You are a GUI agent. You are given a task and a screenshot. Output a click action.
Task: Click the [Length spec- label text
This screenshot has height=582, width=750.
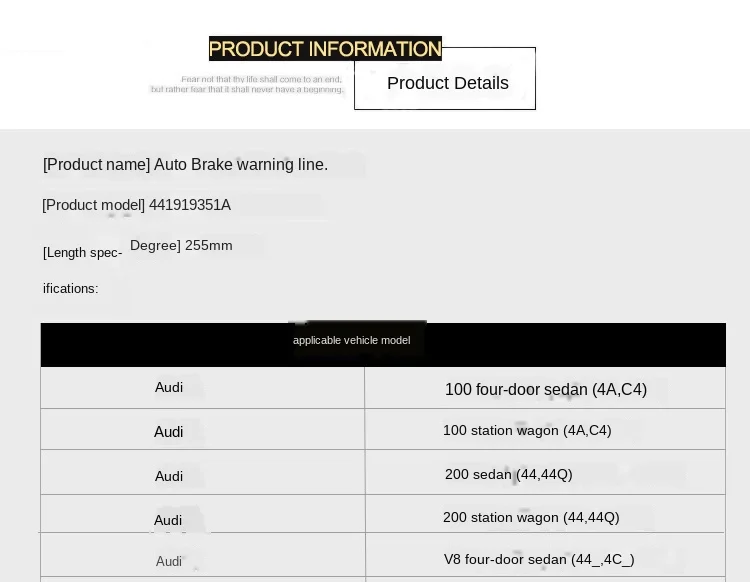click(x=82, y=253)
